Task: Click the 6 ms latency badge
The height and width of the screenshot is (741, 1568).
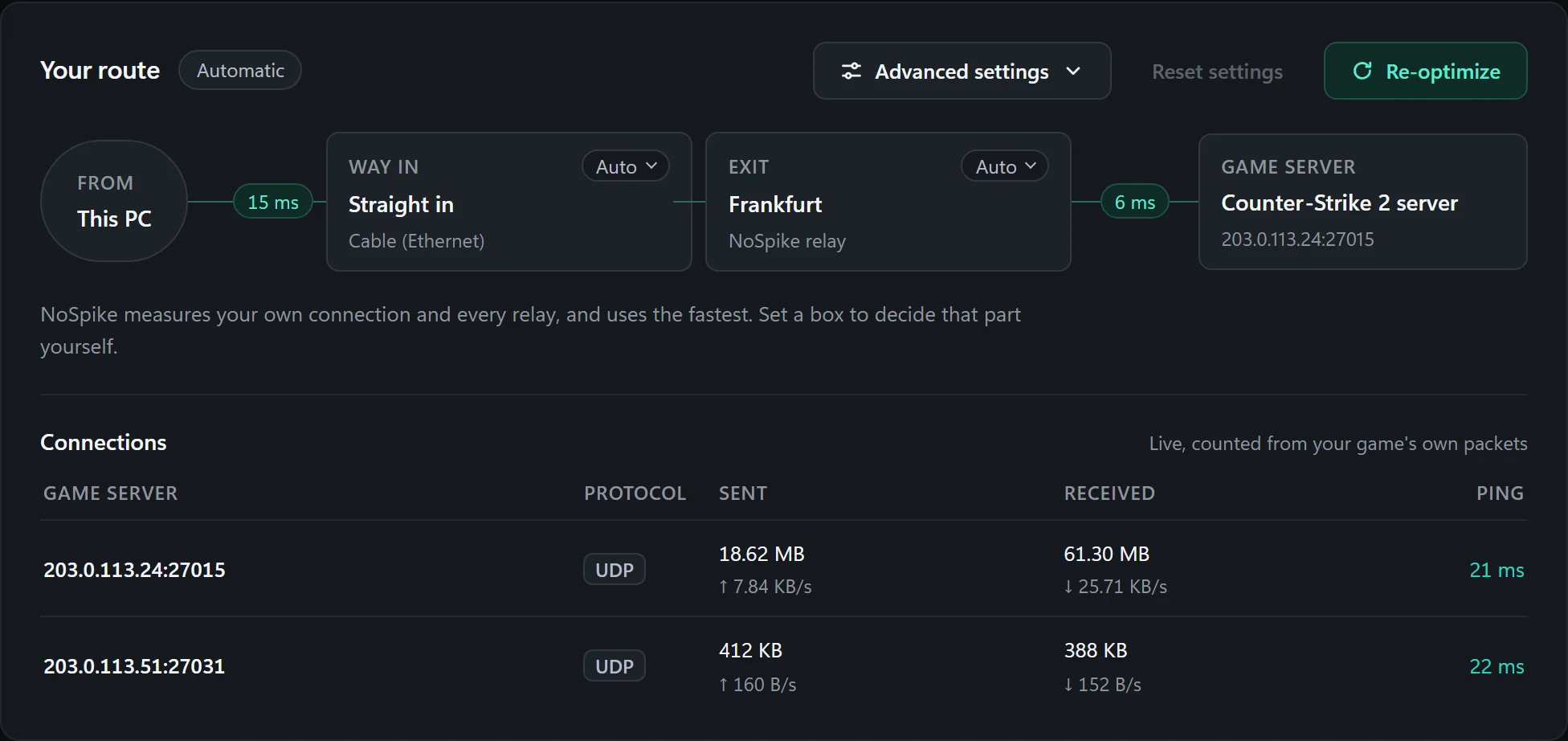Action: [1135, 202]
